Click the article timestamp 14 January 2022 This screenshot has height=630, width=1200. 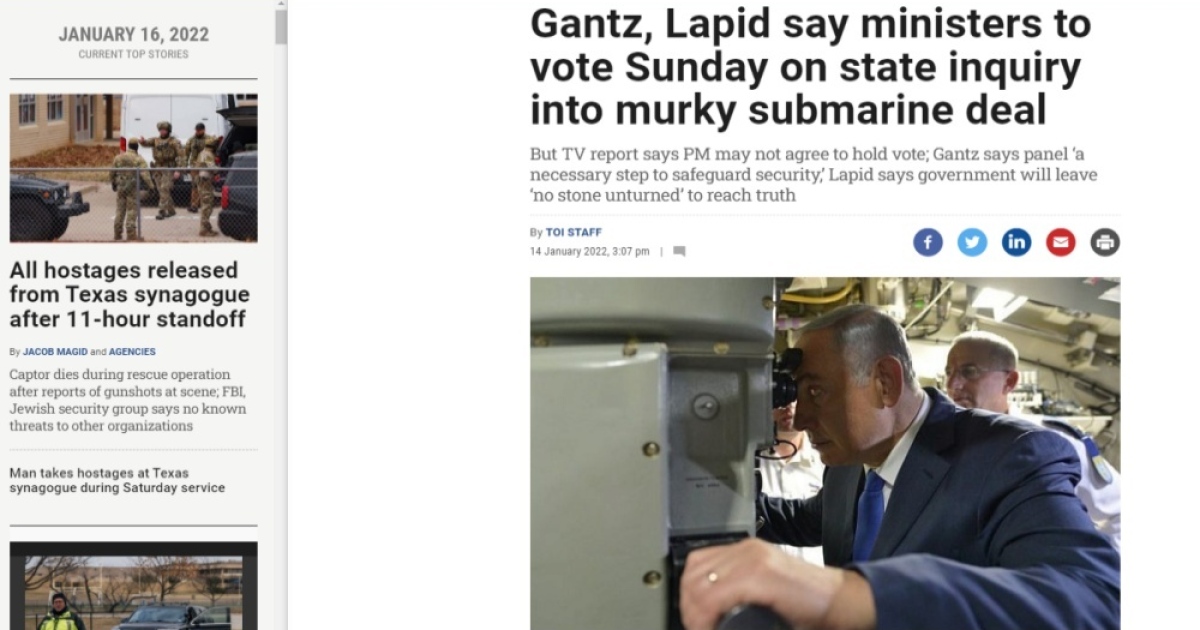(x=590, y=251)
